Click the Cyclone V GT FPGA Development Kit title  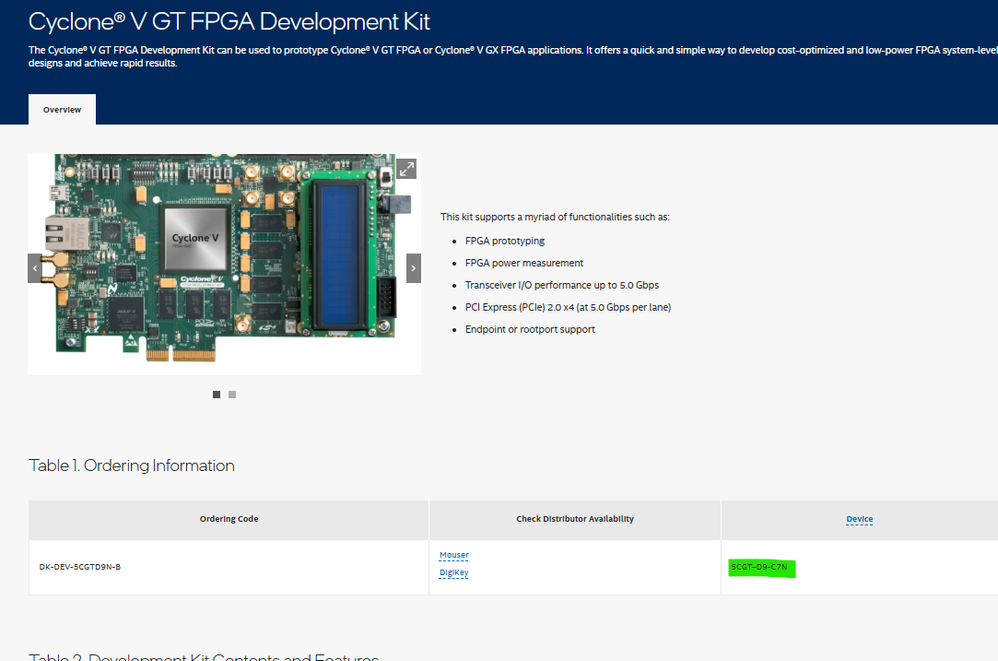pos(229,21)
